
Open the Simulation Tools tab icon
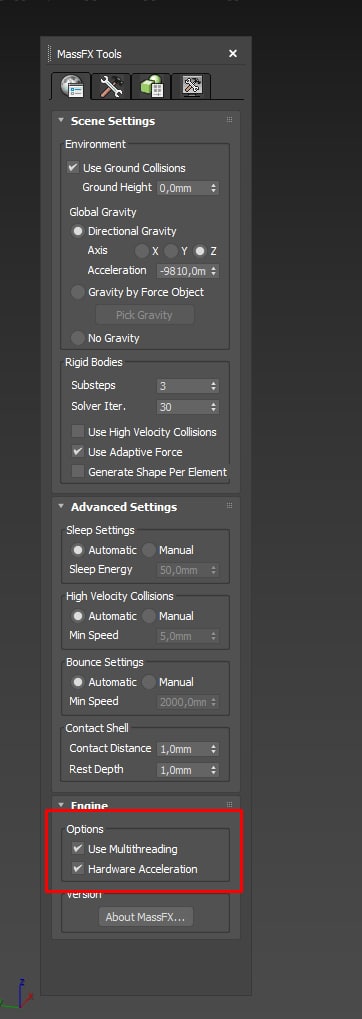point(110,86)
